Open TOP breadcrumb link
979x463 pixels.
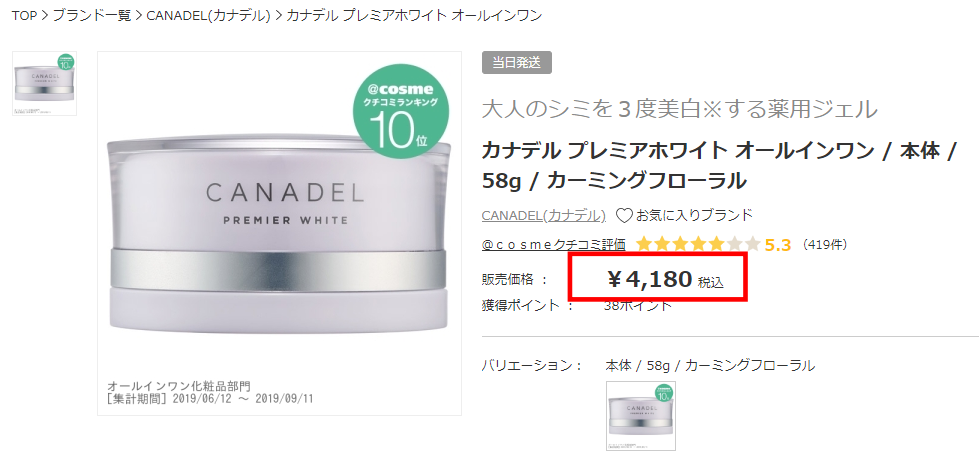pos(24,16)
